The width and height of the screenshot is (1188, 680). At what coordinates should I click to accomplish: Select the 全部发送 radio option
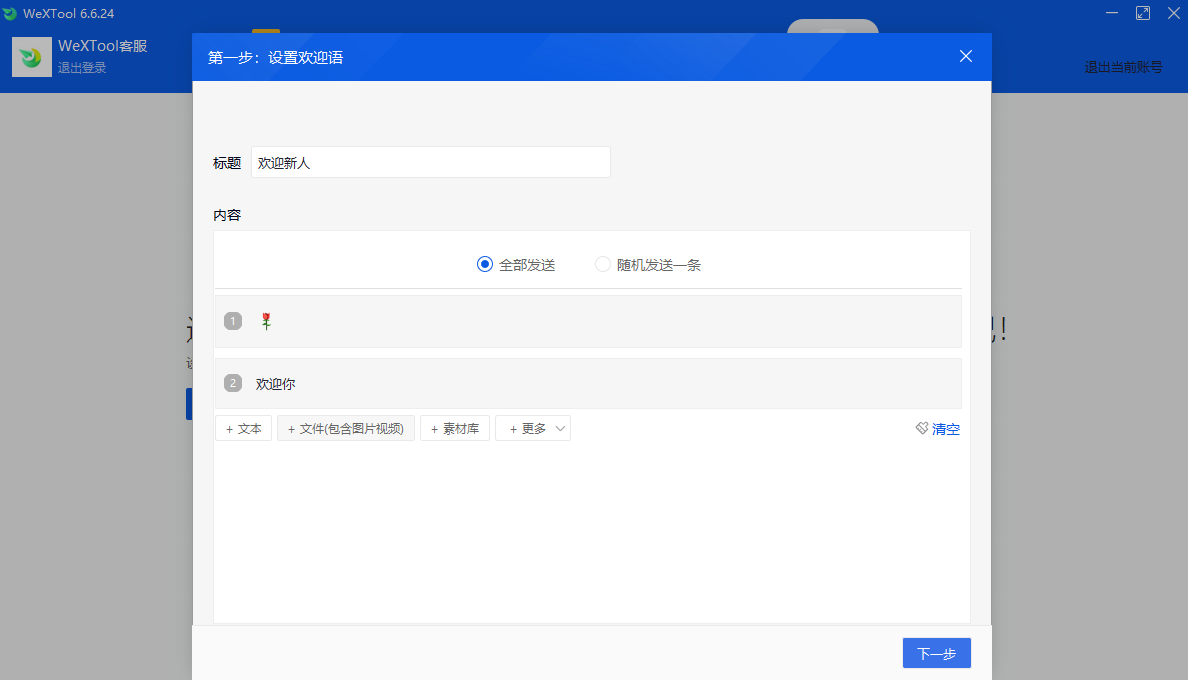486,265
